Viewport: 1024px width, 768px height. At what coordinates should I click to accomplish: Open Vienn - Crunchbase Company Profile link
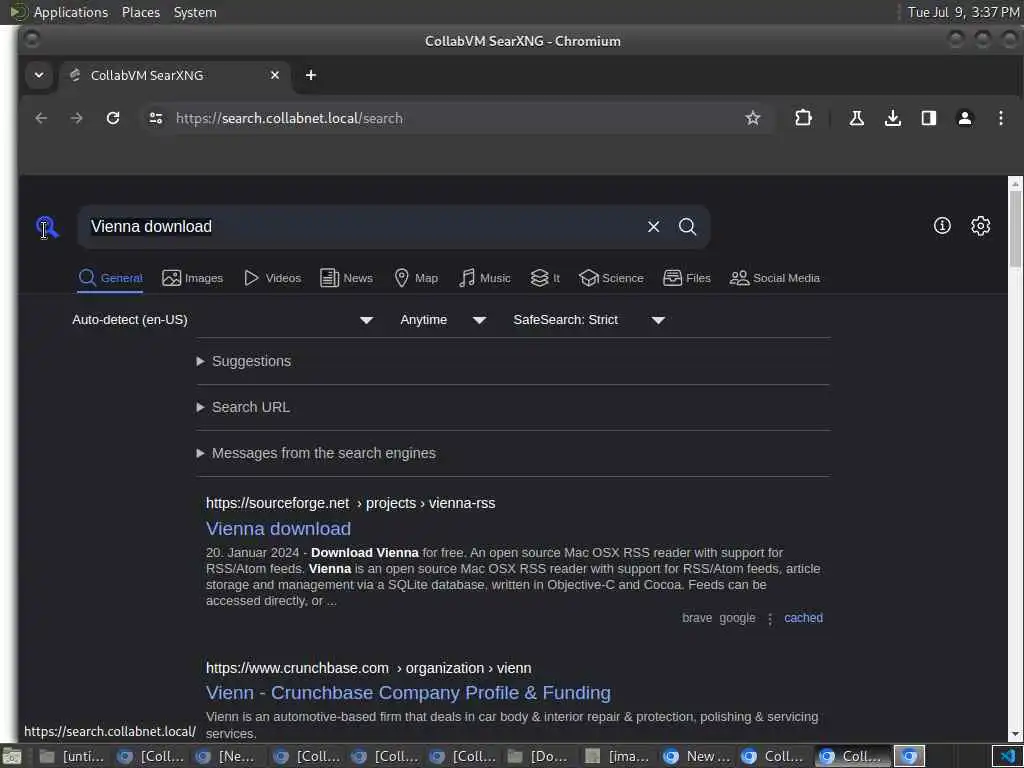pos(408,693)
